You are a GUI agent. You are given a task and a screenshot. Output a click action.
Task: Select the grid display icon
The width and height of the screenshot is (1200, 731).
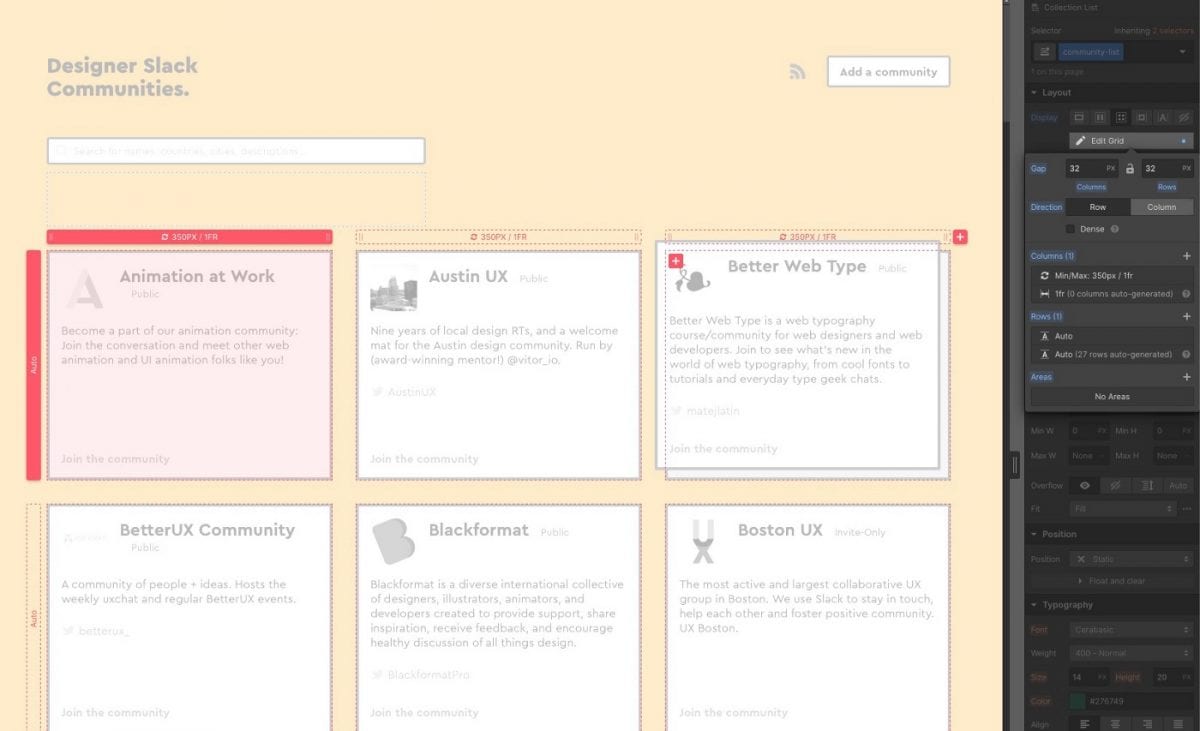coord(1121,117)
